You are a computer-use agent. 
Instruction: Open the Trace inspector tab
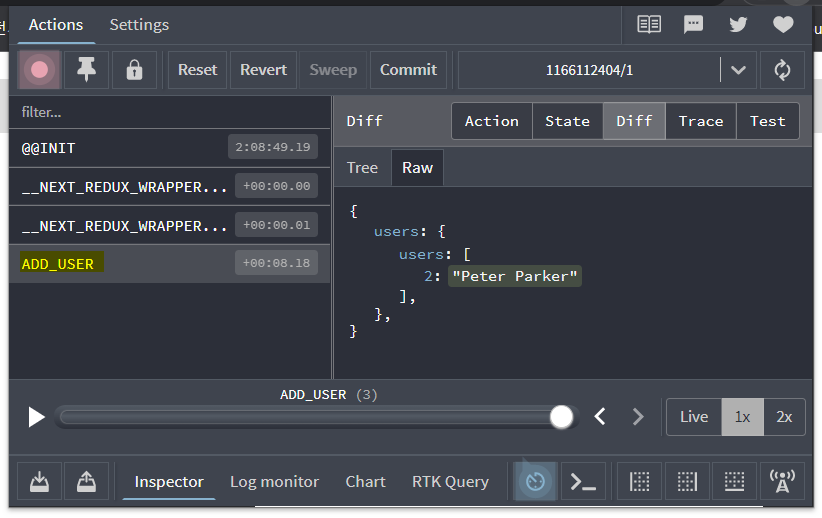701,121
